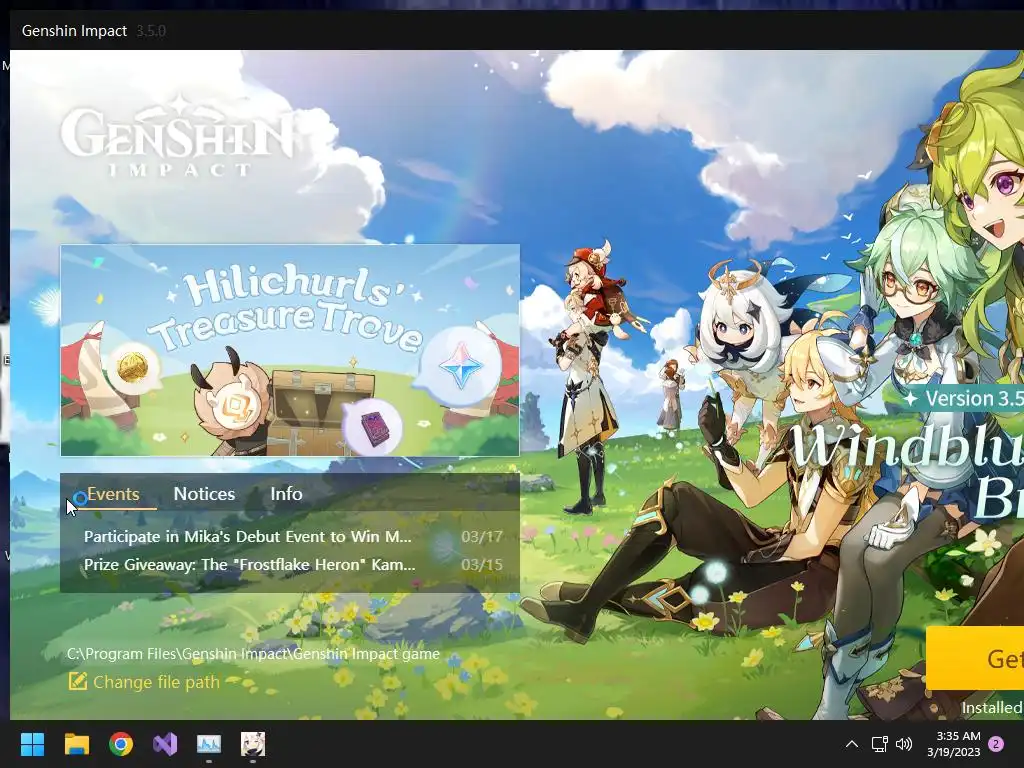The height and width of the screenshot is (768, 1024).
Task: Open the performance monitor taskbar app
Action: 209,744
